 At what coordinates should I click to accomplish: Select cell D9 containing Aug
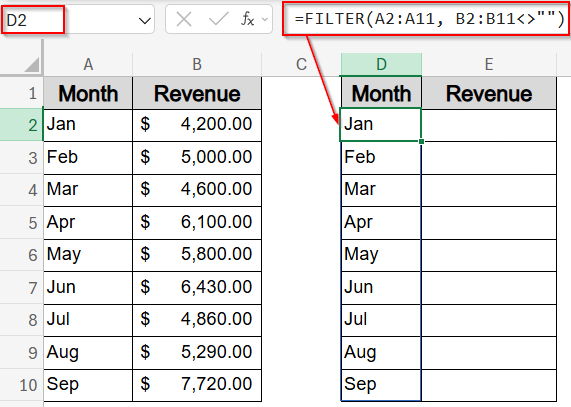[x=381, y=352]
